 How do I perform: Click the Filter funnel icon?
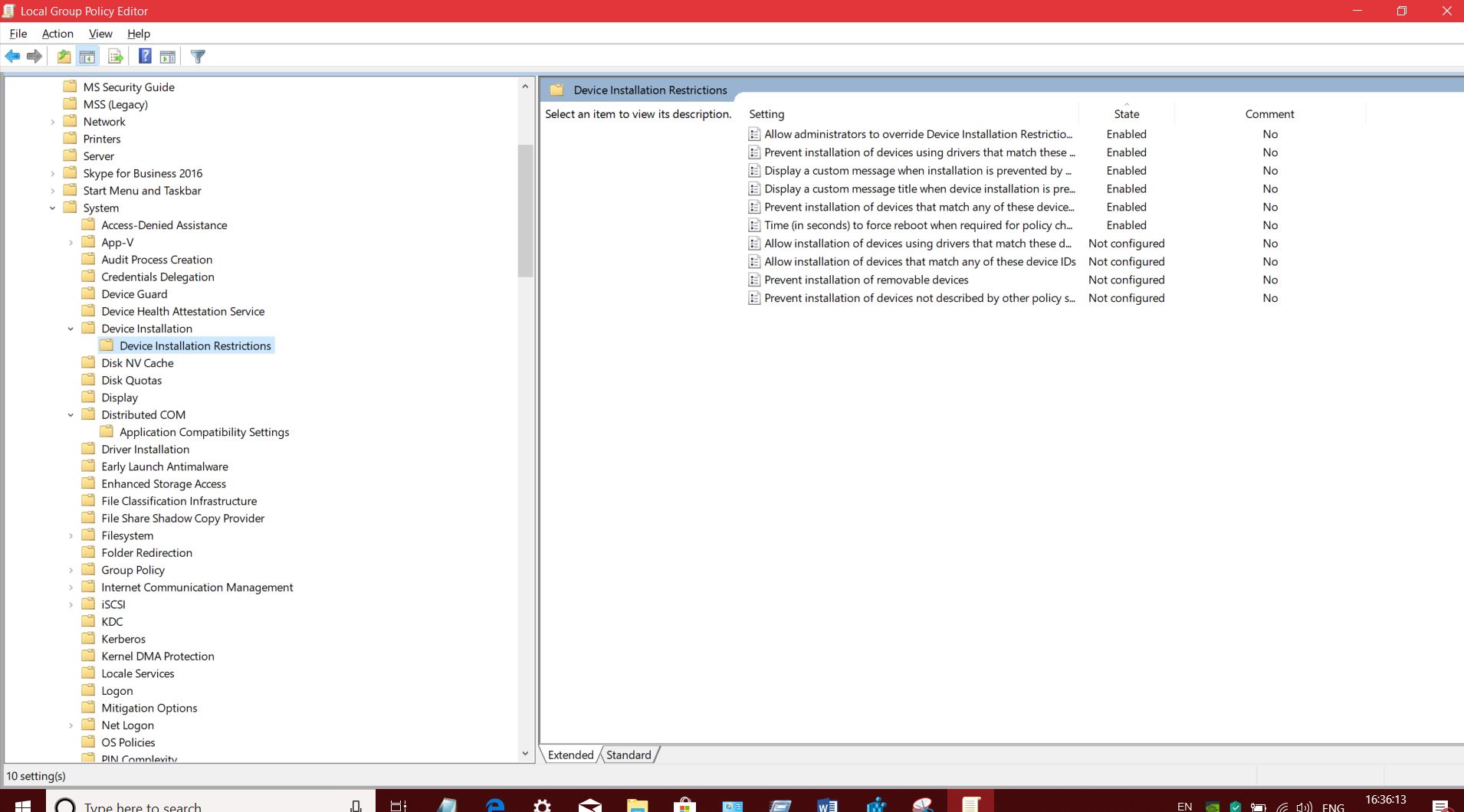(198, 57)
